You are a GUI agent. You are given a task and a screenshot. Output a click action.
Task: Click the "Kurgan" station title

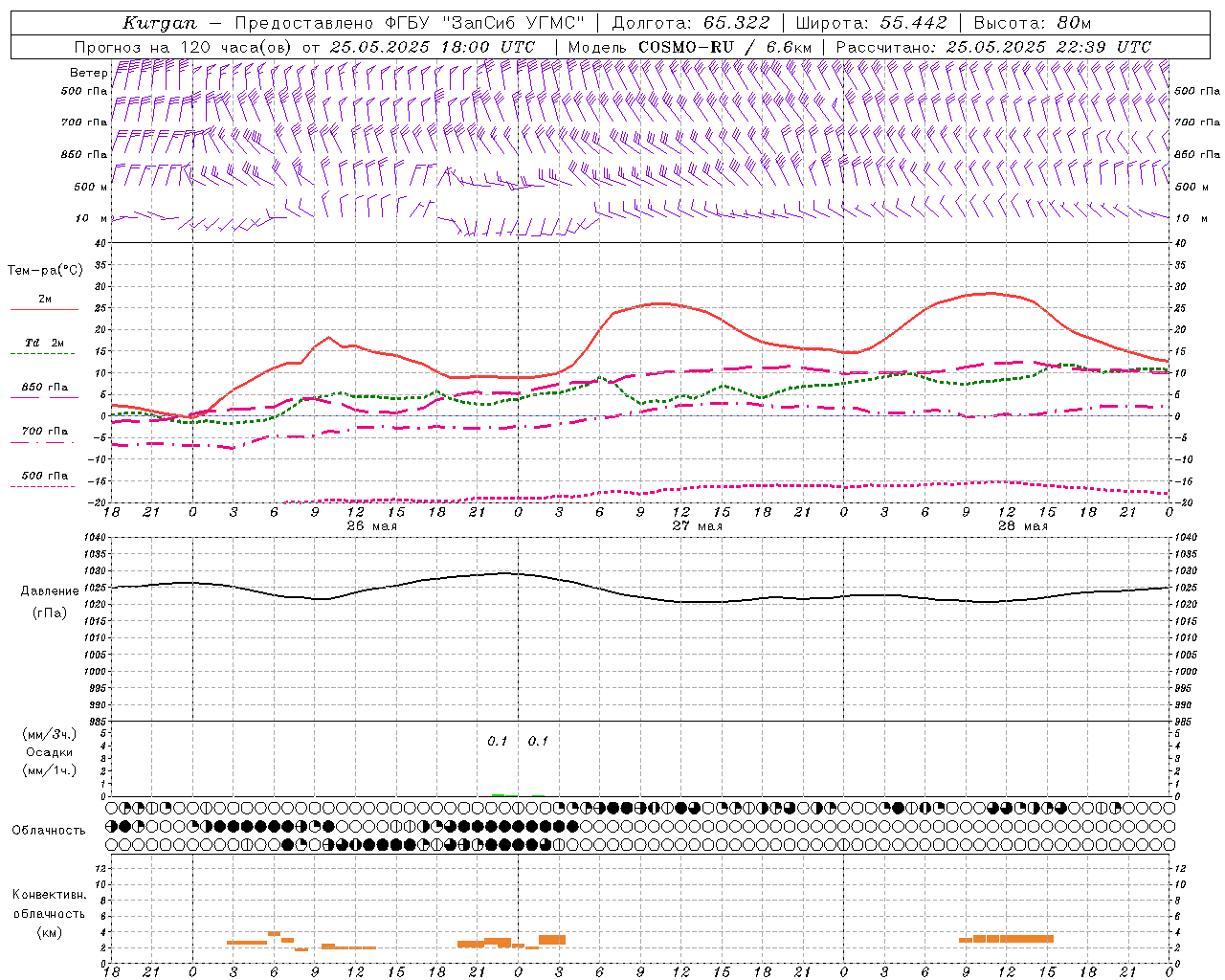(x=160, y=23)
